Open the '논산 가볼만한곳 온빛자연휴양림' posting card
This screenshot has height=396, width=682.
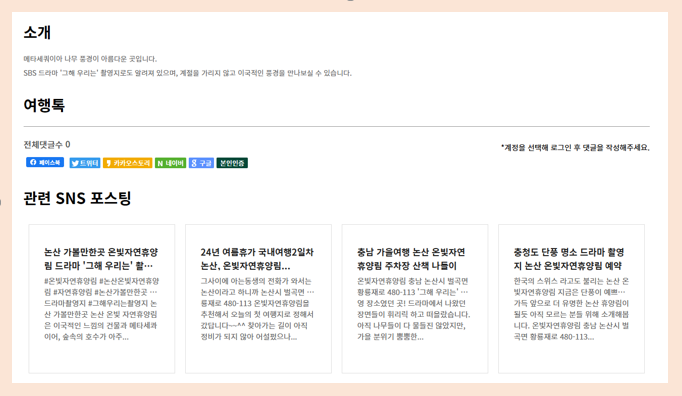(x=102, y=299)
